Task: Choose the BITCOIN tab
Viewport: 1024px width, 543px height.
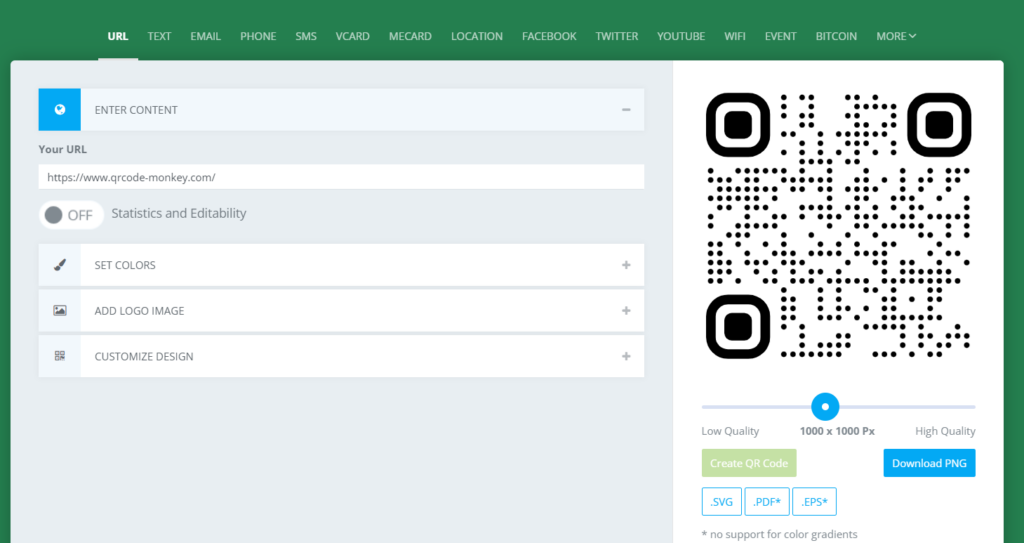Action: [x=836, y=36]
